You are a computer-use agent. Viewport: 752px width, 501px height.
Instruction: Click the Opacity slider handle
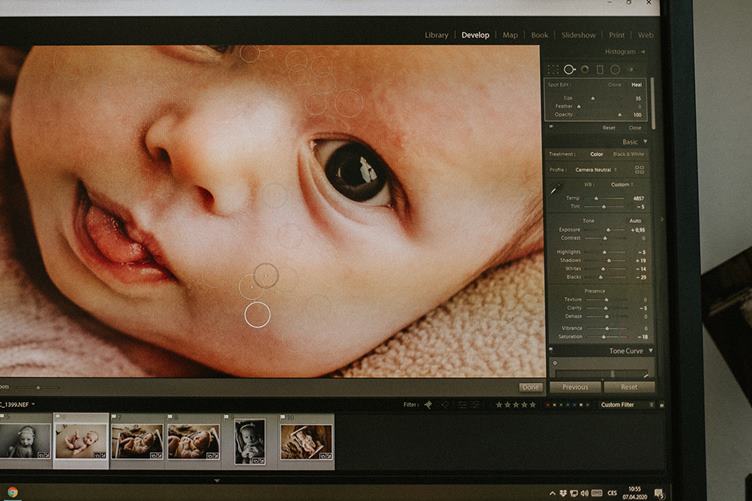(620, 115)
